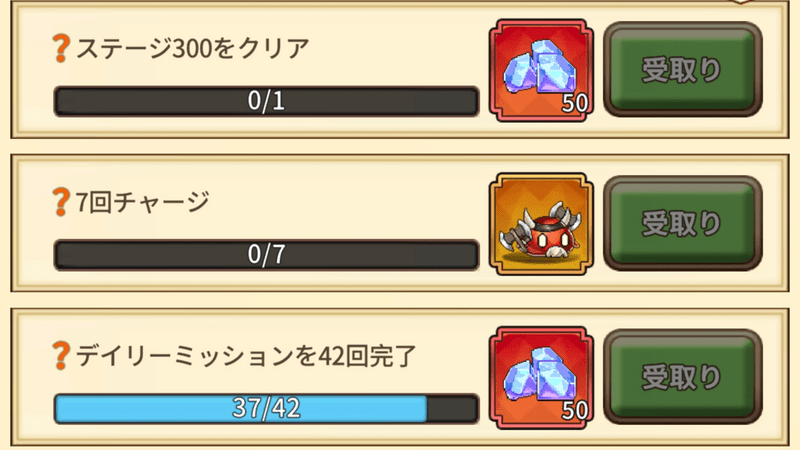Claim 受取り for 42 daily missions
The width and height of the screenshot is (800, 450).
(x=683, y=377)
